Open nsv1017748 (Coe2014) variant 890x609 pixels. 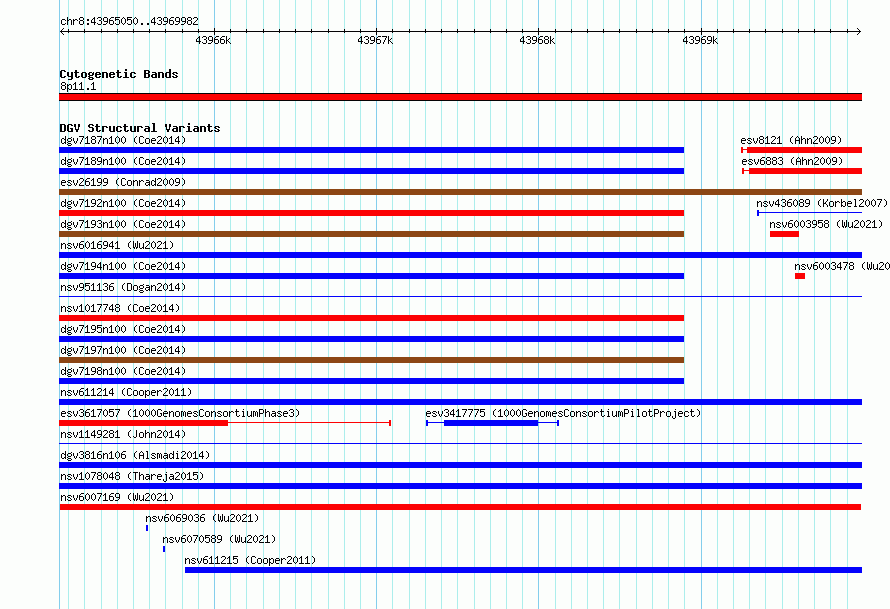(120, 308)
